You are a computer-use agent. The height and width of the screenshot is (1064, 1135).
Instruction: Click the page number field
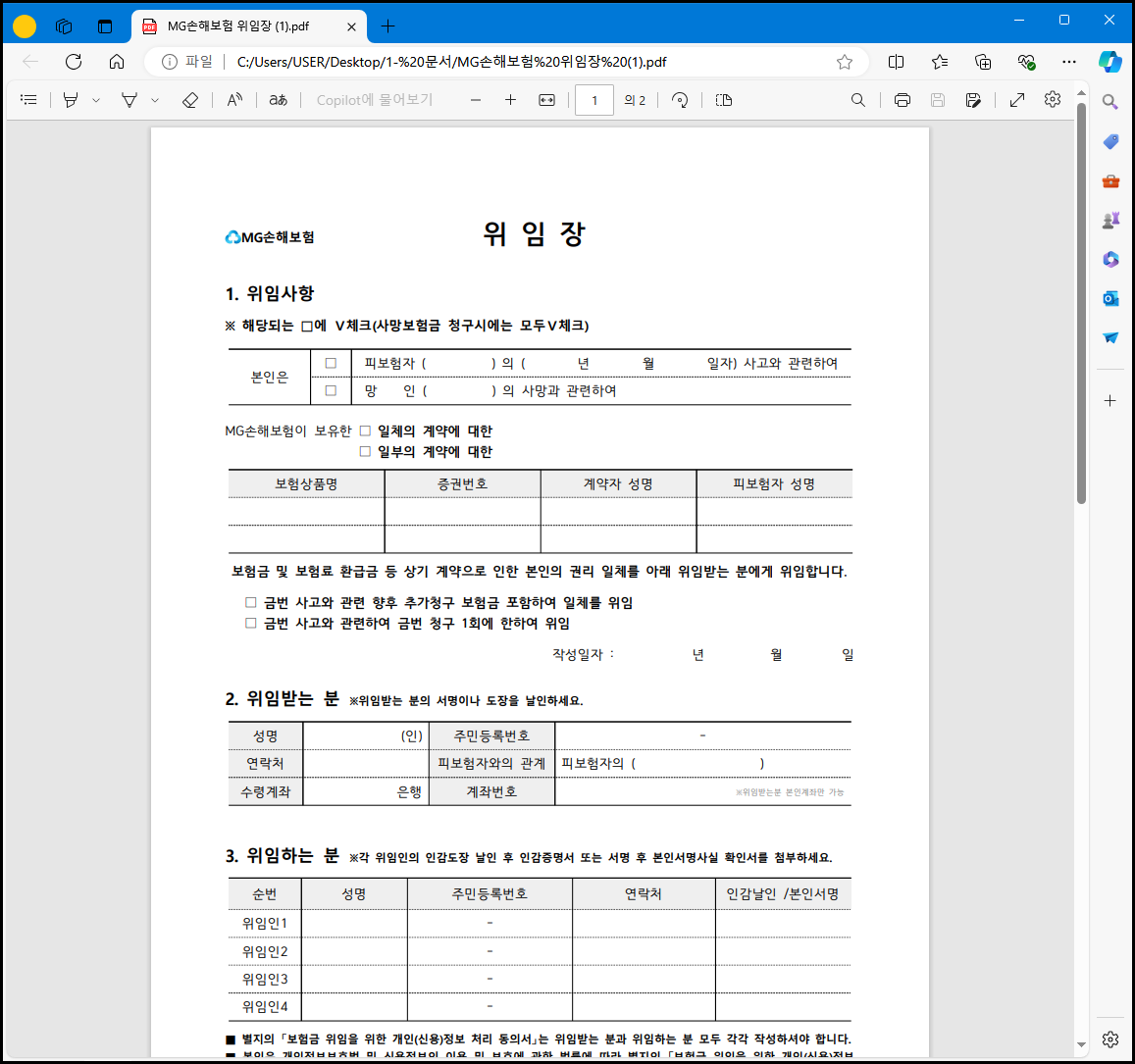click(x=594, y=100)
